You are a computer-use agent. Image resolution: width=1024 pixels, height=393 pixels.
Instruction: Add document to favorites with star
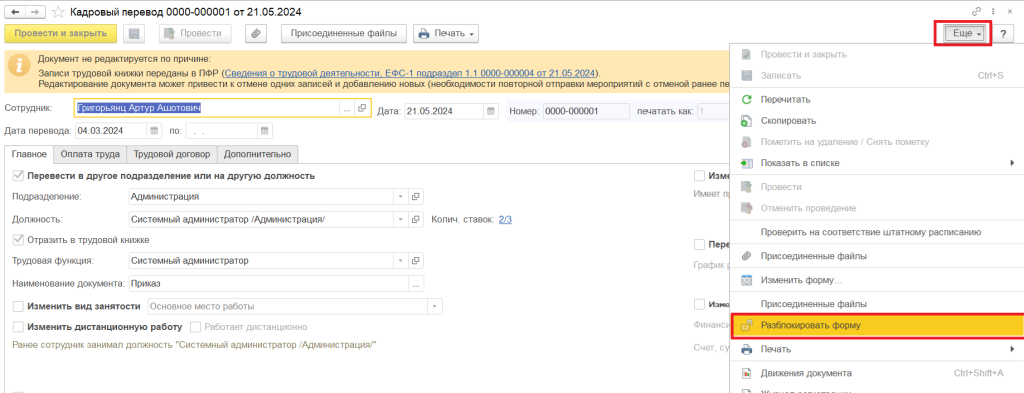pyautogui.click(x=58, y=12)
